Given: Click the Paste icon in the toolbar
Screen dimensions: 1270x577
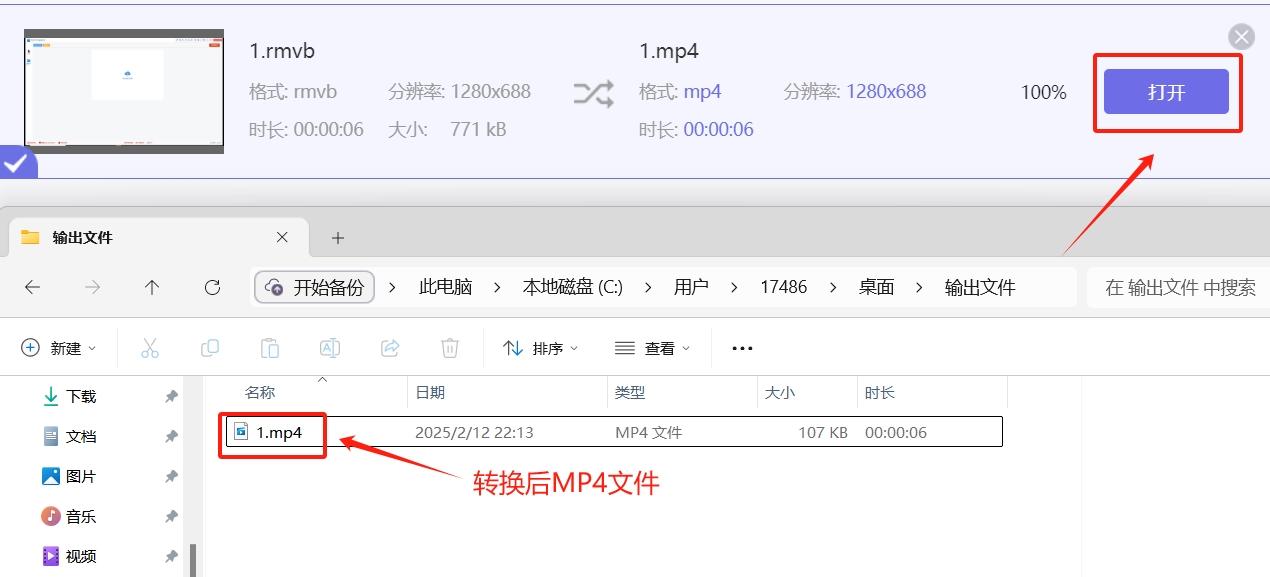Looking at the screenshot, I should point(269,347).
